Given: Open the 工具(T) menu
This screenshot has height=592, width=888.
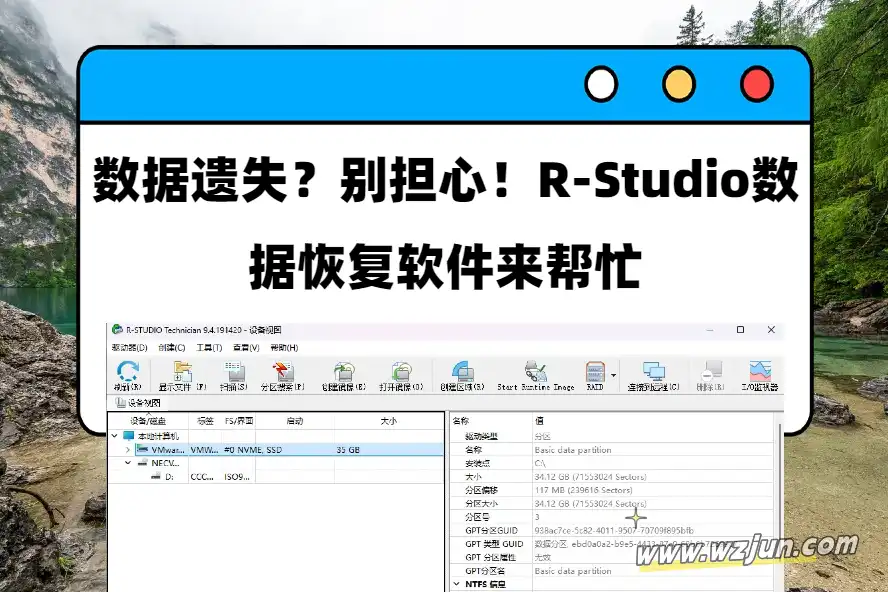Looking at the screenshot, I should (x=209, y=347).
